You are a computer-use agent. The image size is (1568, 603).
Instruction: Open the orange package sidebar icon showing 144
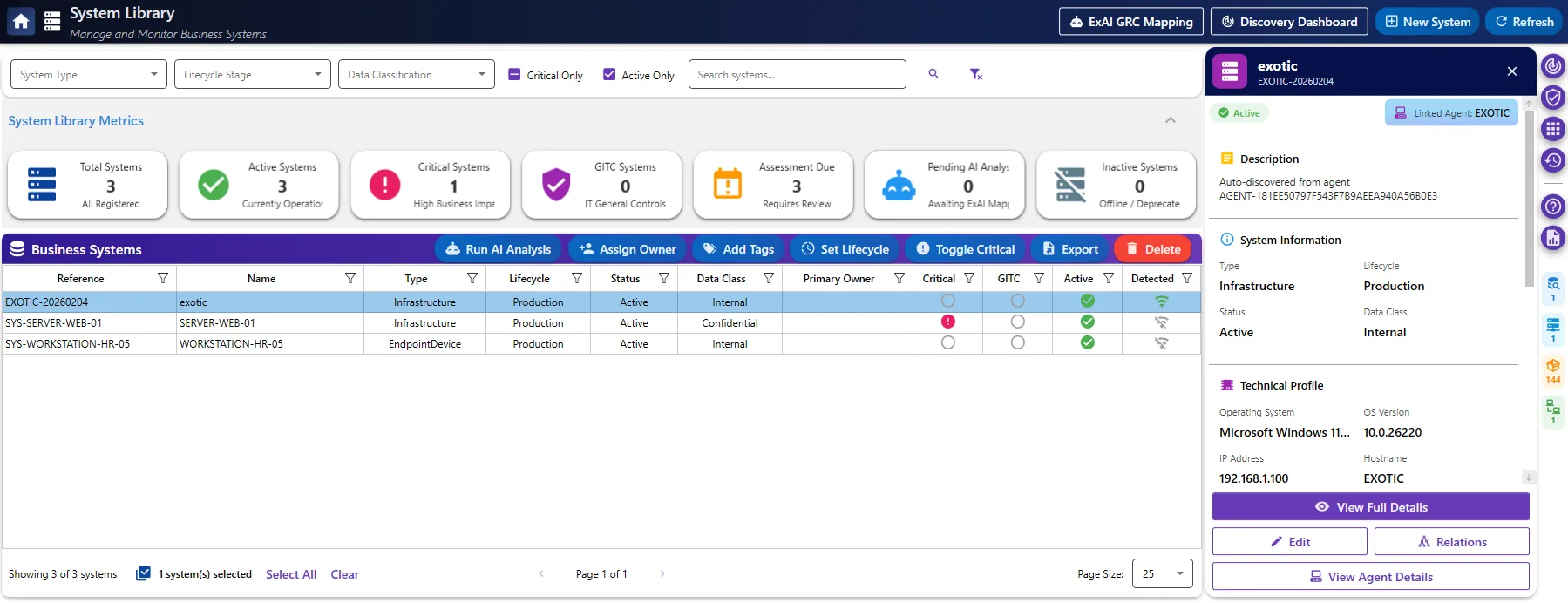click(x=1553, y=370)
